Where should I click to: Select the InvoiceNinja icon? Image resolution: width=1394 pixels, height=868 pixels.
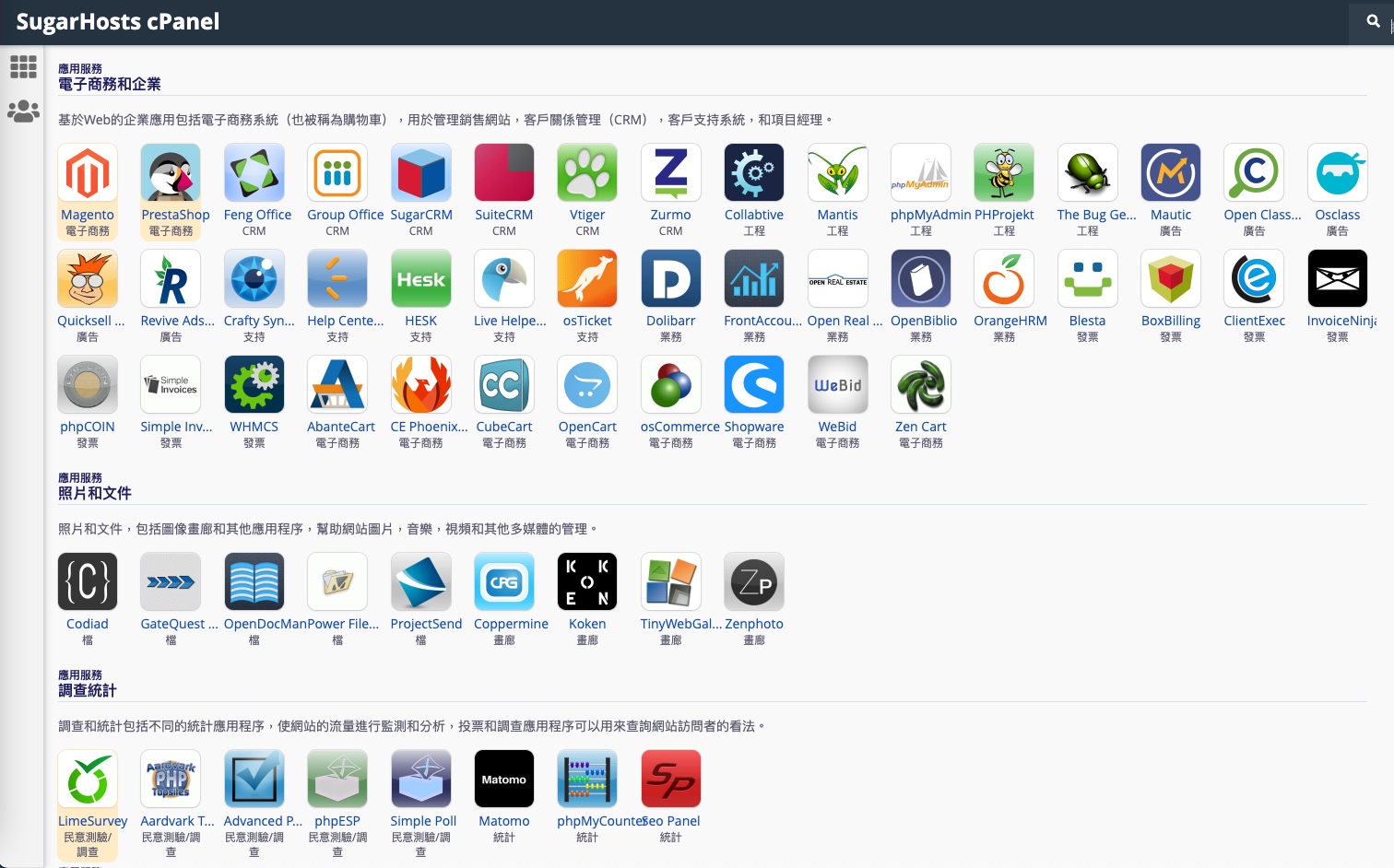1338,278
